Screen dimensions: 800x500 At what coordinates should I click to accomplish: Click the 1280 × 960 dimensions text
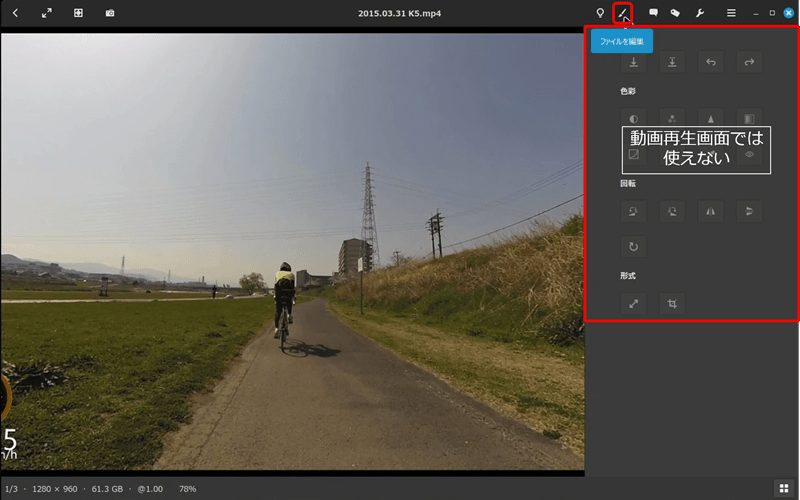click(x=55, y=489)
